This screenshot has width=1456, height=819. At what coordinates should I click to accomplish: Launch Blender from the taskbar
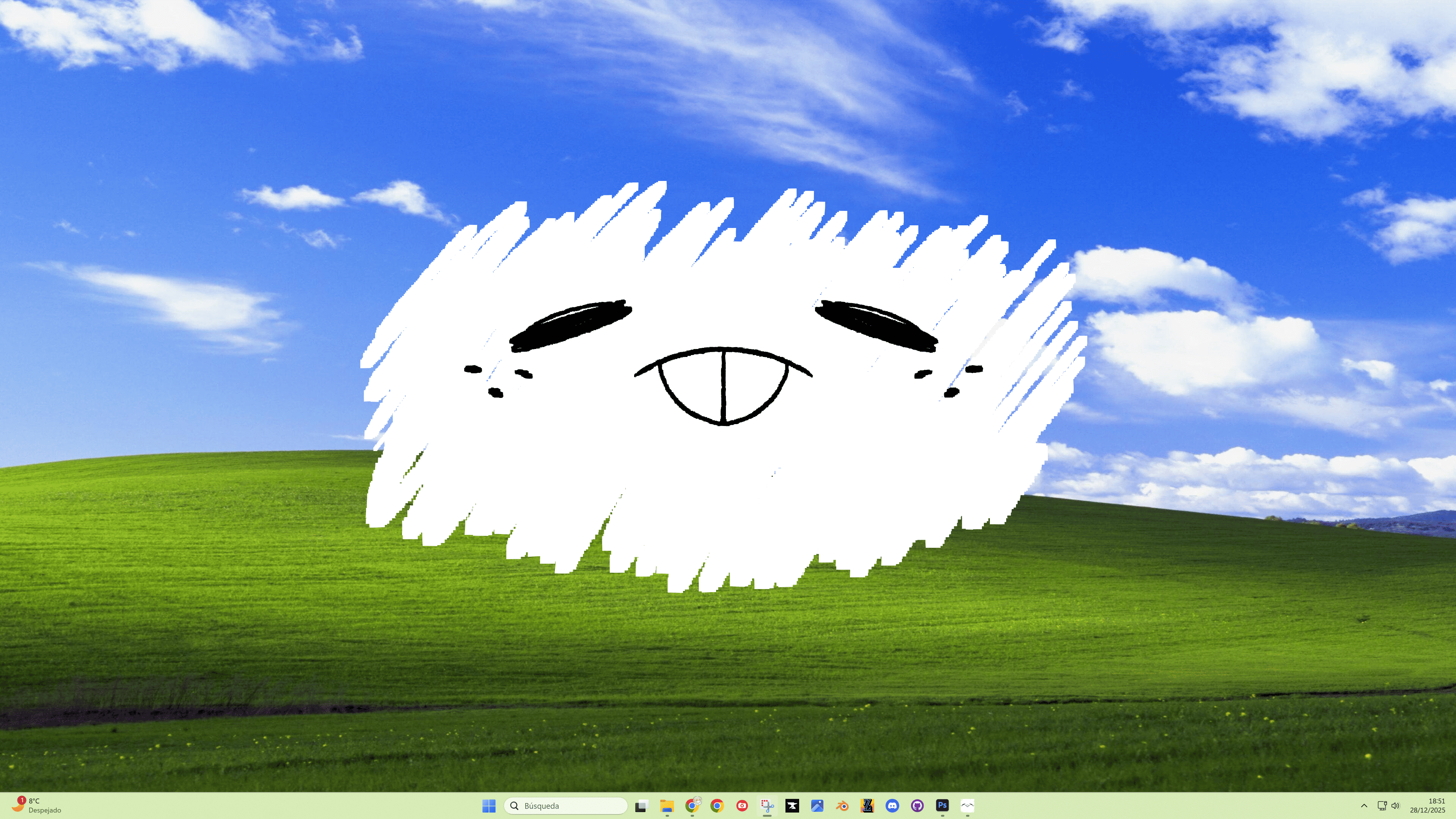click(842, 805)
